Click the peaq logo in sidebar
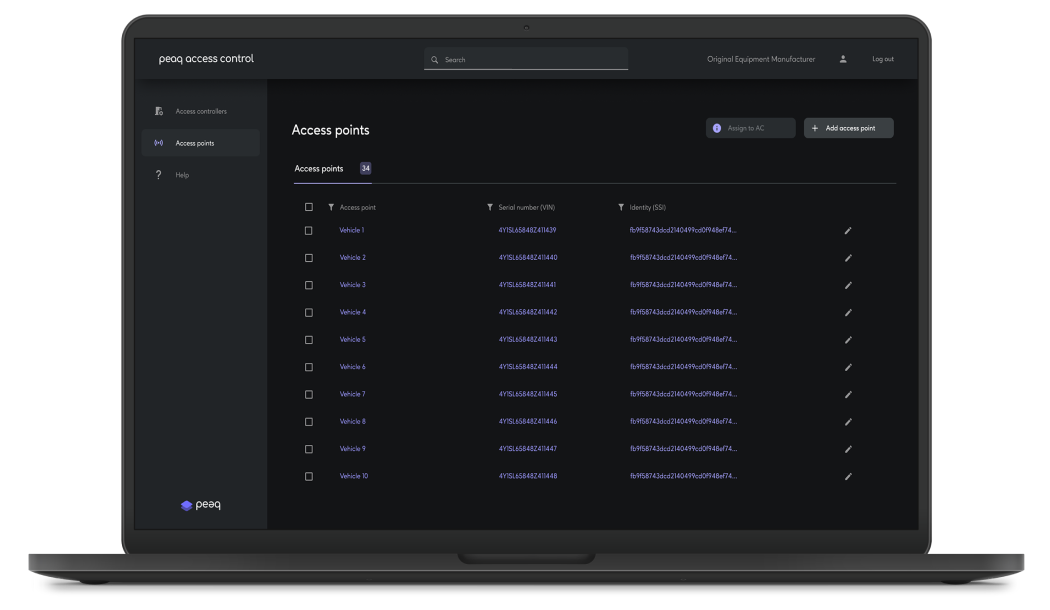 pyautogui.click(x=201, y=505)
